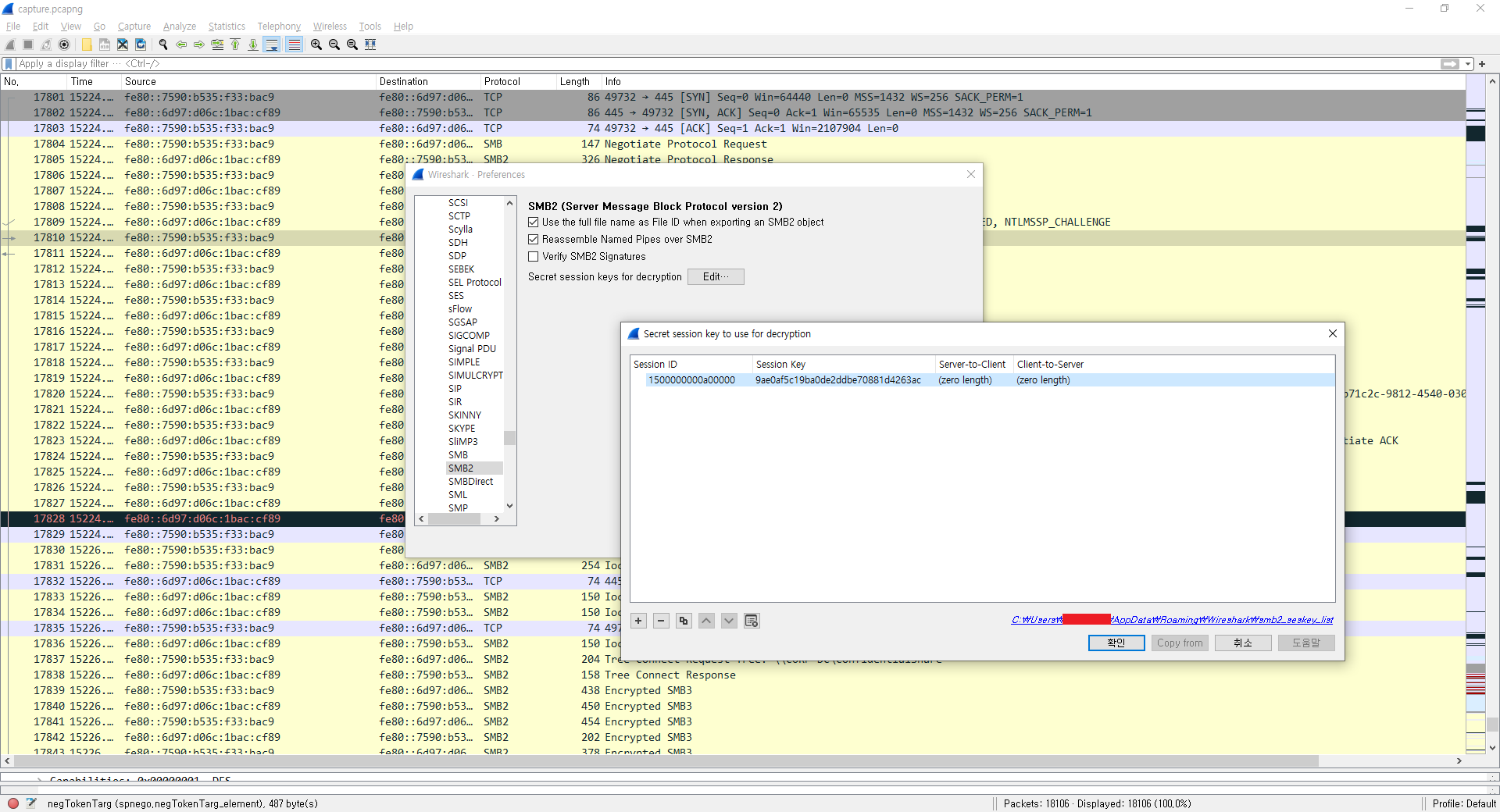Remove the selected session key entry
Screen dimensions: 1500x812
tap(661, 621)
